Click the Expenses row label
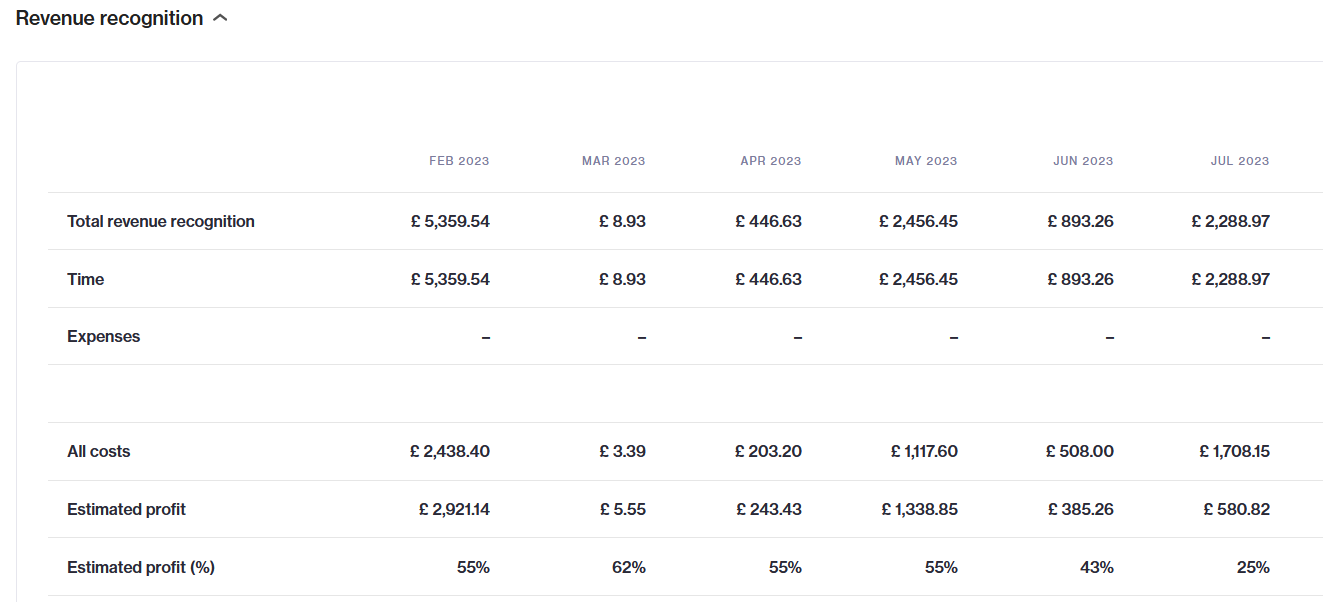1323x602 pixels. 104,337
